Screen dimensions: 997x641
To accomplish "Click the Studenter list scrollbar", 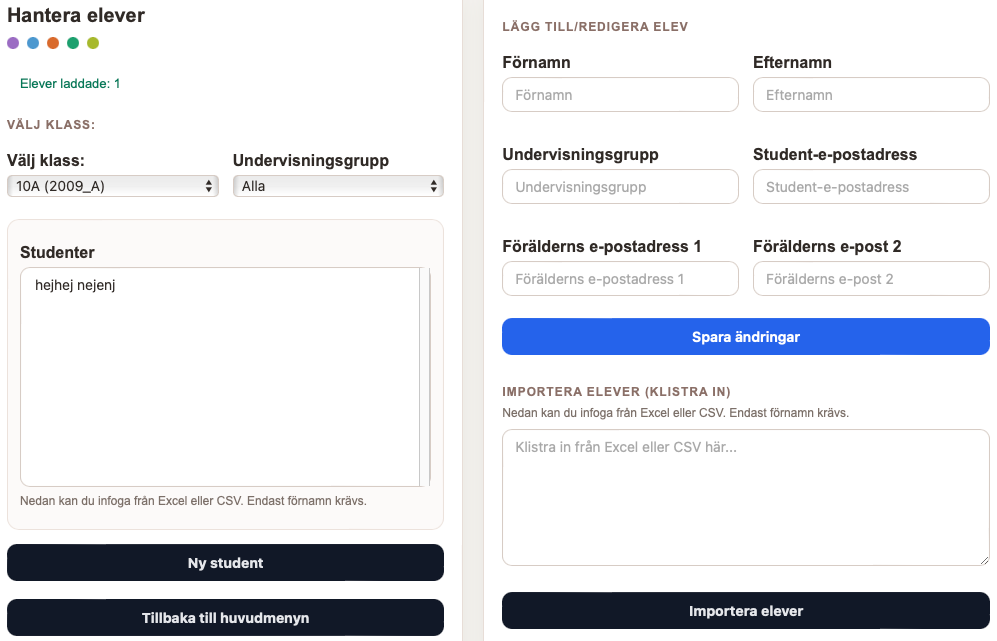I will click(425, 376).
